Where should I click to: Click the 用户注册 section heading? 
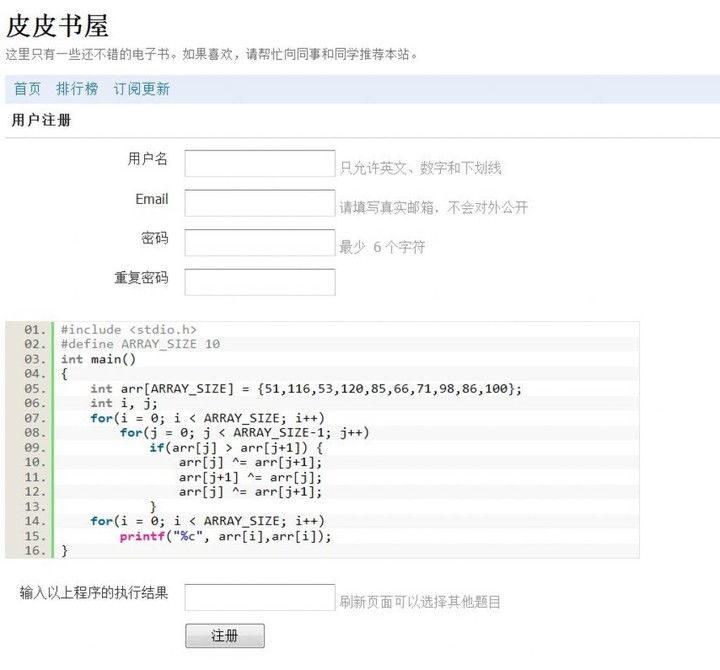[41, 121]
